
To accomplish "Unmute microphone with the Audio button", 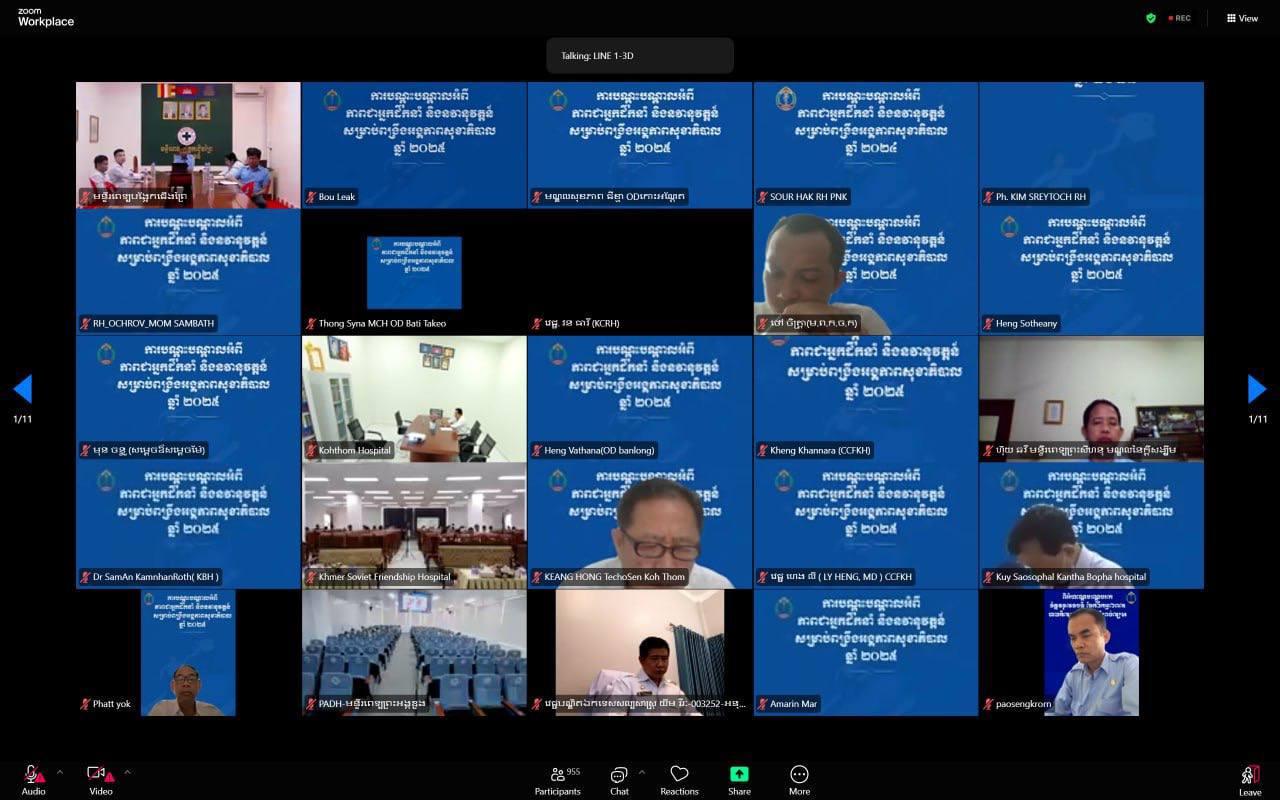I will 33,779.
